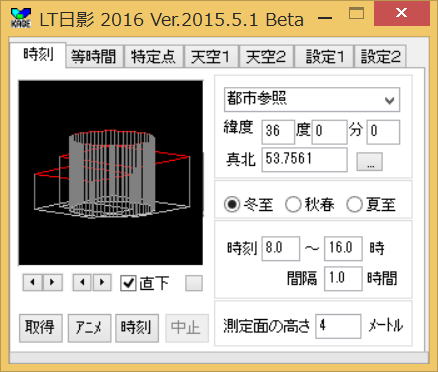The height and width of the screenshot is (372, 438).
Task: Click the 測定面の高さ height input field
Action: tap(338, 326)
